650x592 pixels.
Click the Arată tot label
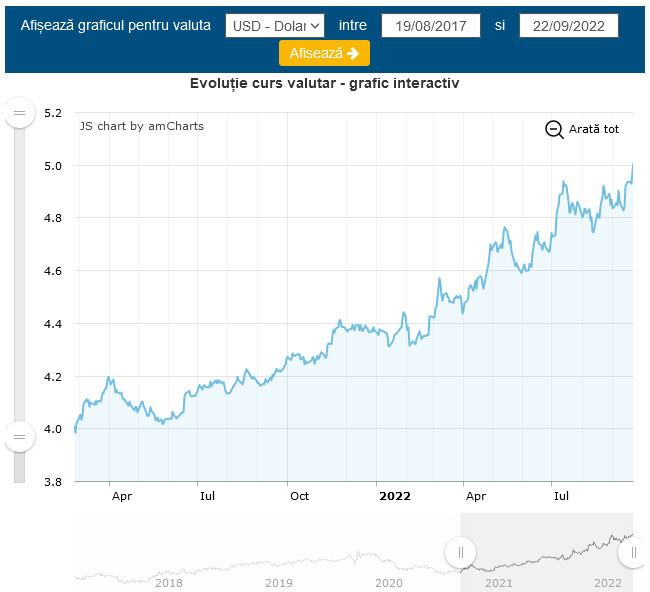tap(593, 129)
